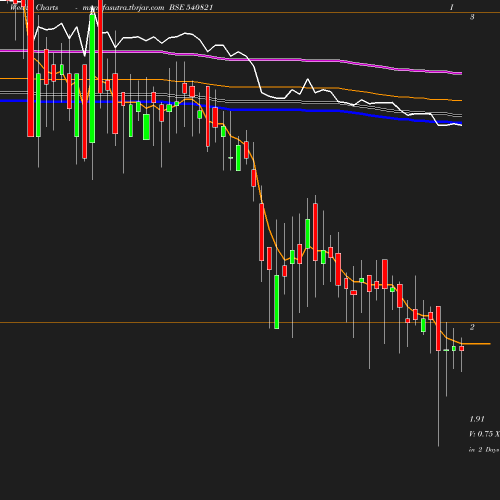
Task: Click the "Charts" word in the header
Action: (47, 7)
